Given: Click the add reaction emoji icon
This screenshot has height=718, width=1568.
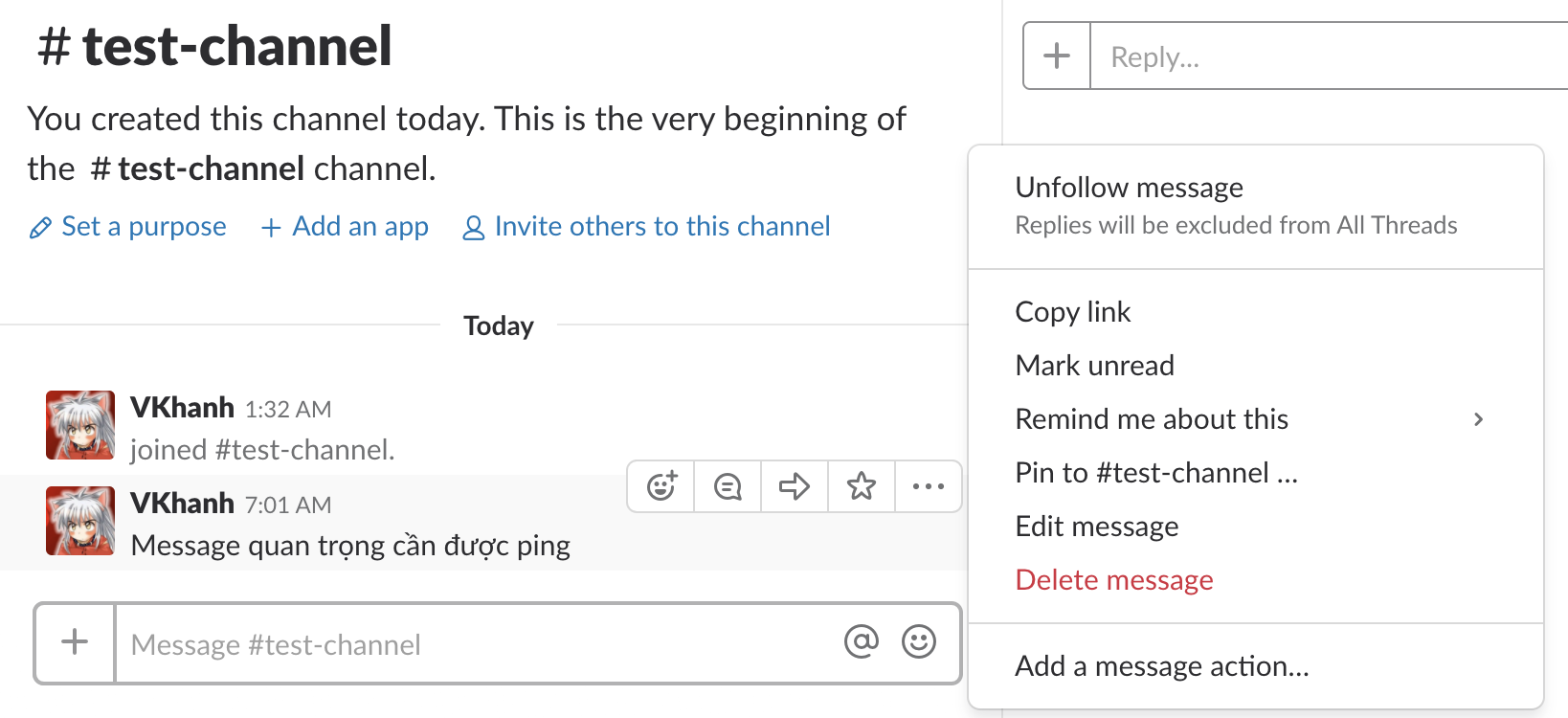Looking at the screenshot, I should click(661, 486).
